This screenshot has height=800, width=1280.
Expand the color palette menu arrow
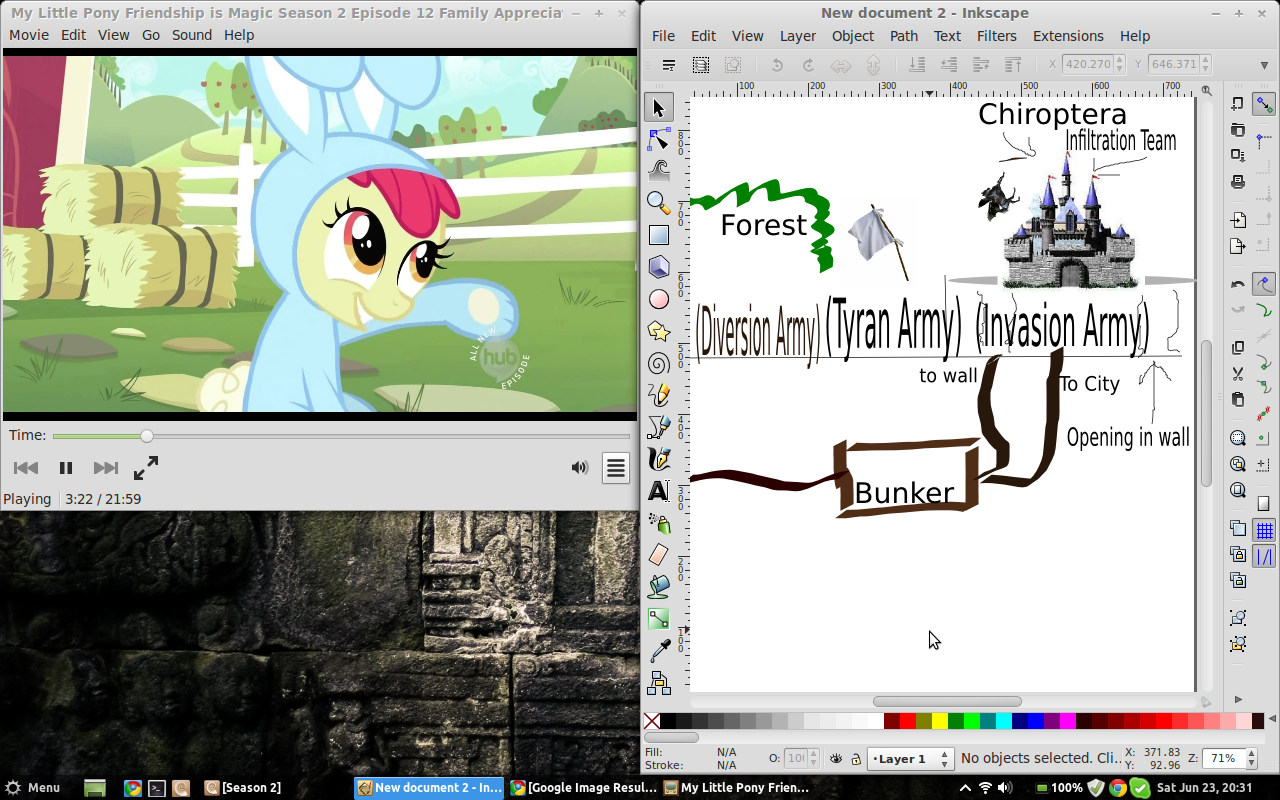coord(1272,720)
